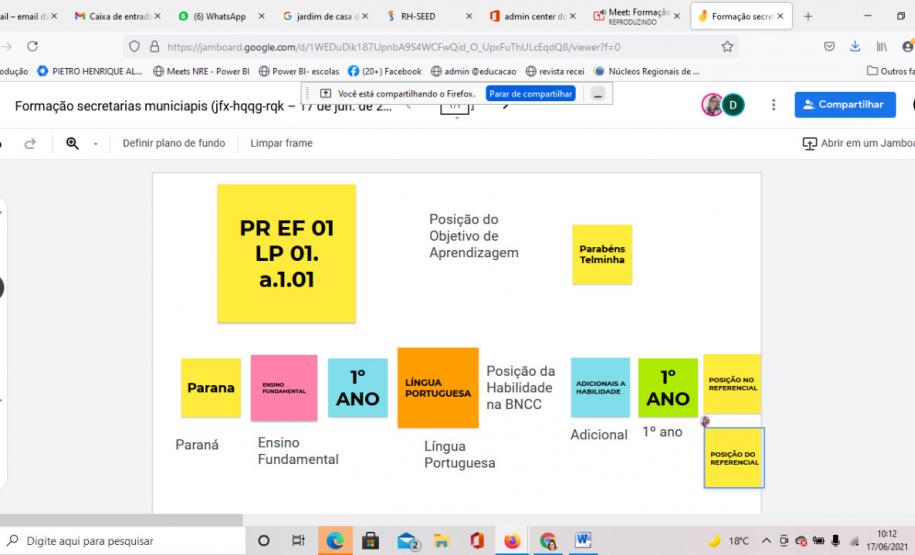Open Microsoft Word from the taskbar
915x555 pixels.
pyautogui.click(x=583, y=541)
